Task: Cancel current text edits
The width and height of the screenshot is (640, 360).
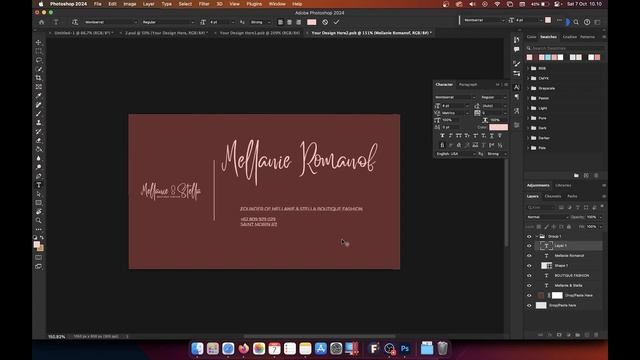Action: [x=325, y=22]
